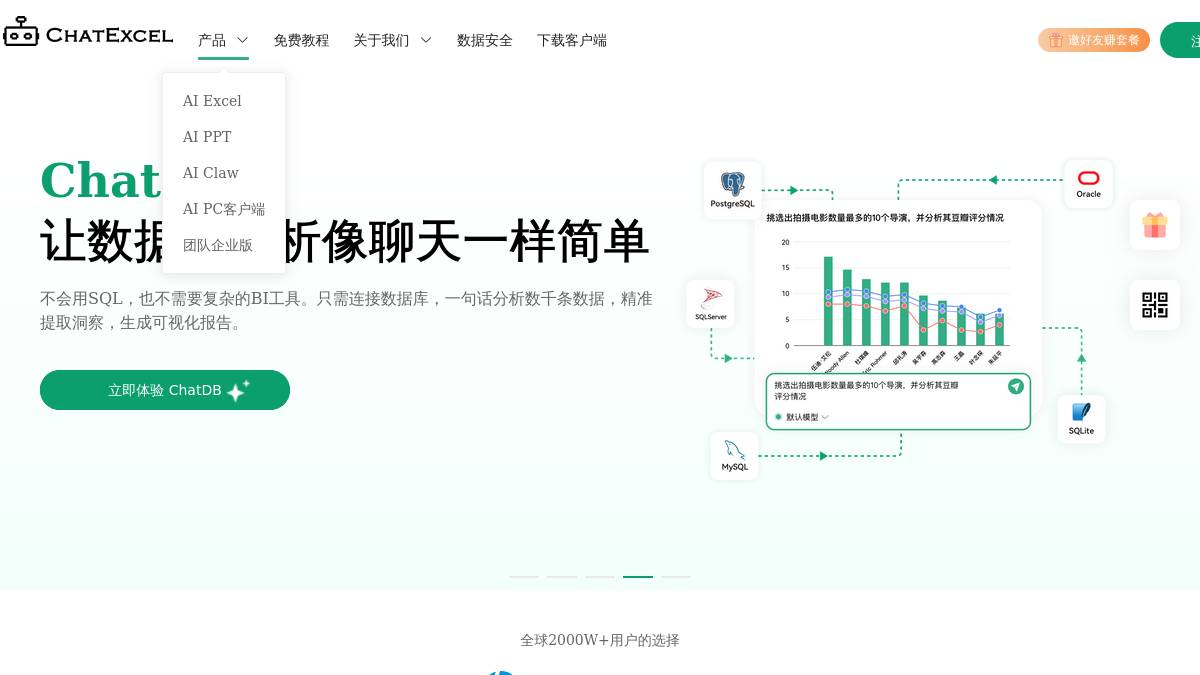Click the SQLServer icon tile
Screen dimensions: 1200x675
pyautogui.click(x=711, y=304)
